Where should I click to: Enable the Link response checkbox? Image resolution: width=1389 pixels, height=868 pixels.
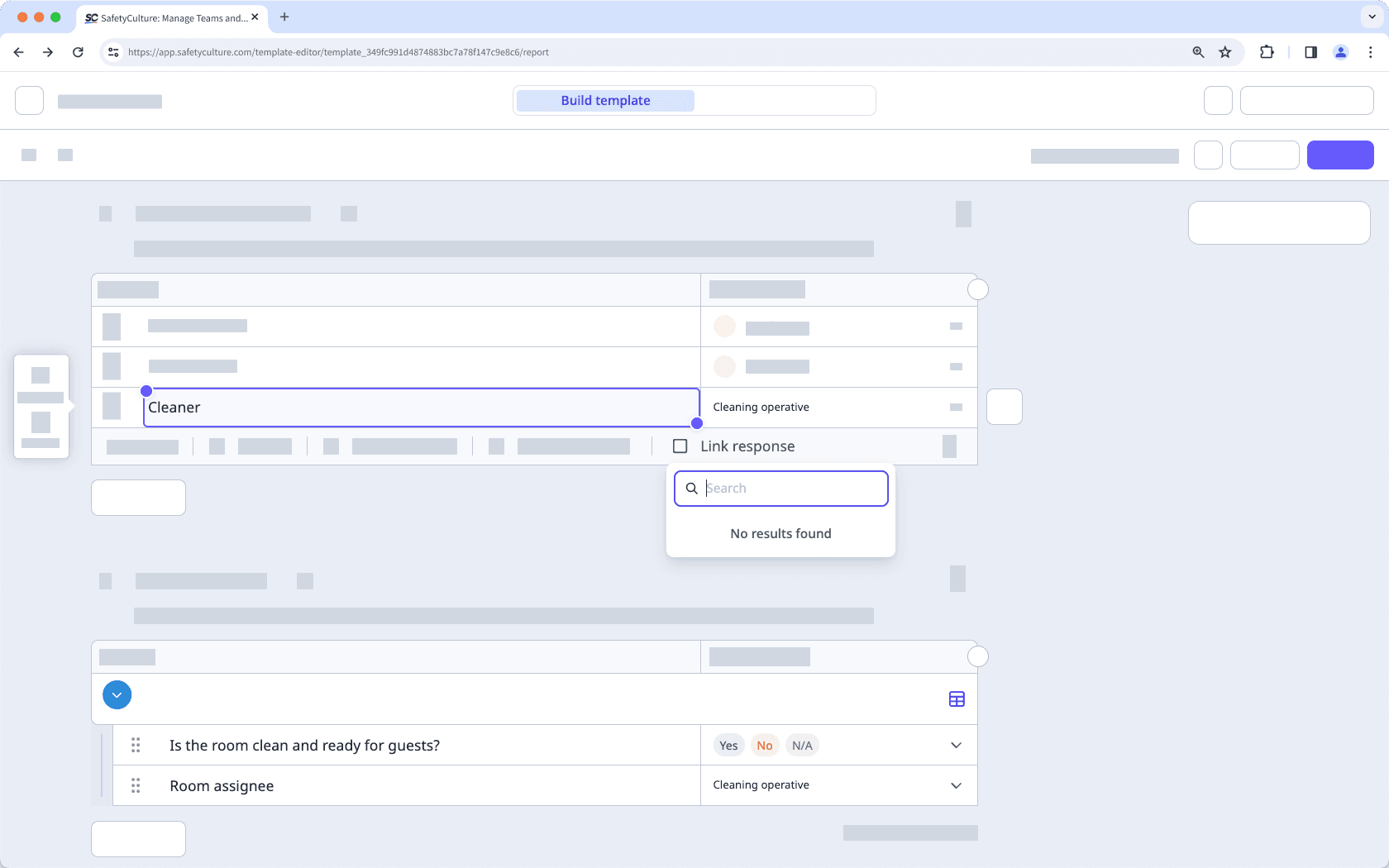pos(680,446)
